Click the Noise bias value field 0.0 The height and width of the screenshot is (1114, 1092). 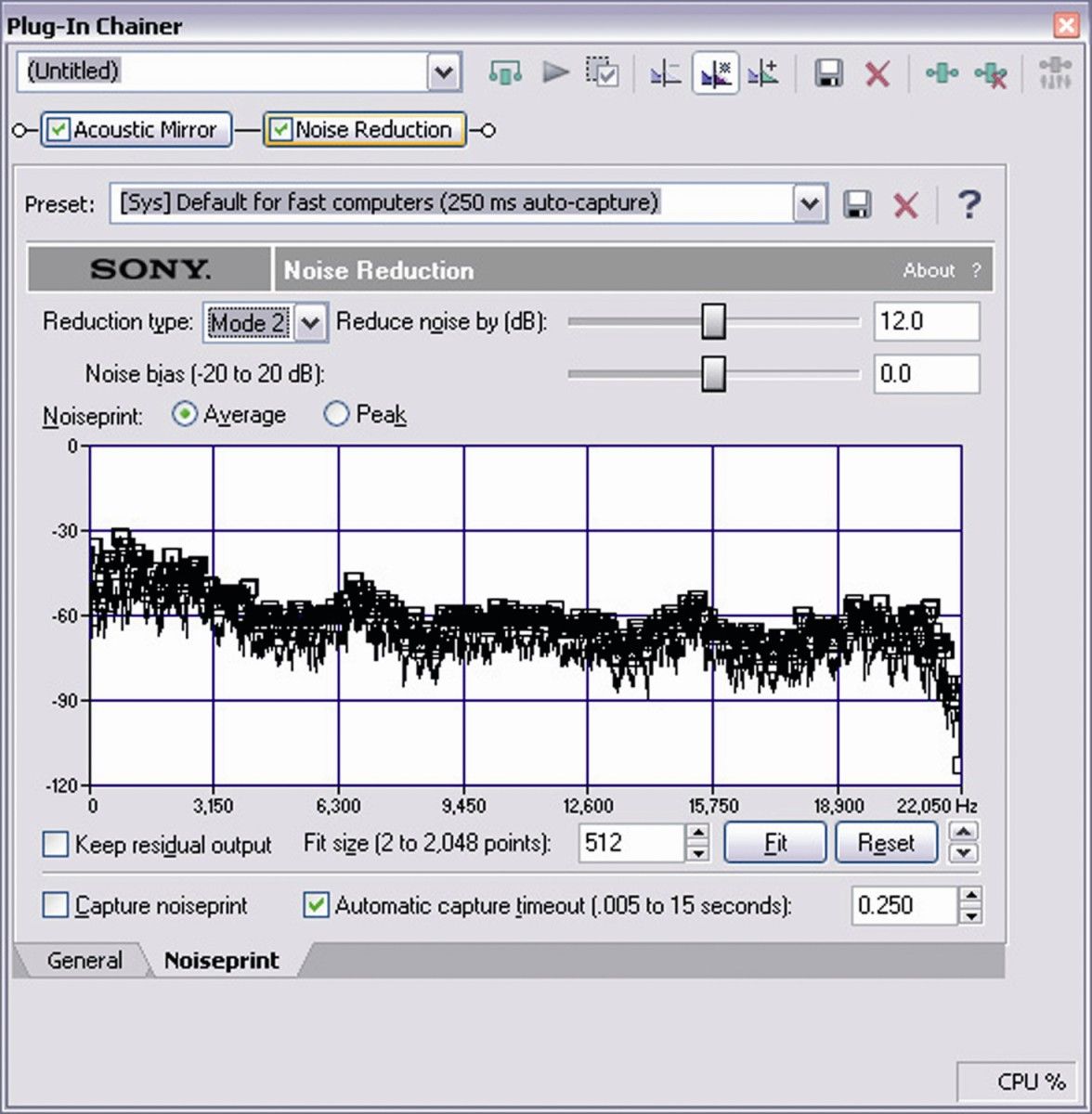[926, 374]
